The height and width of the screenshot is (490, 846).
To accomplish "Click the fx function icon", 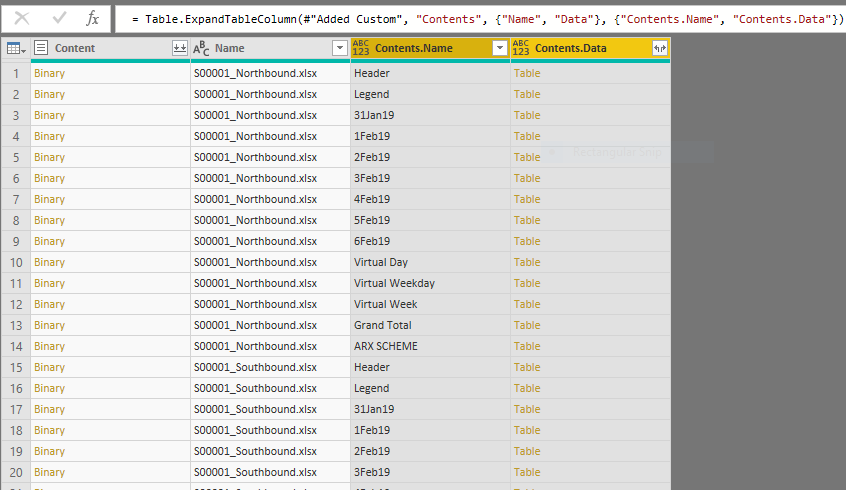I will 93,19.
